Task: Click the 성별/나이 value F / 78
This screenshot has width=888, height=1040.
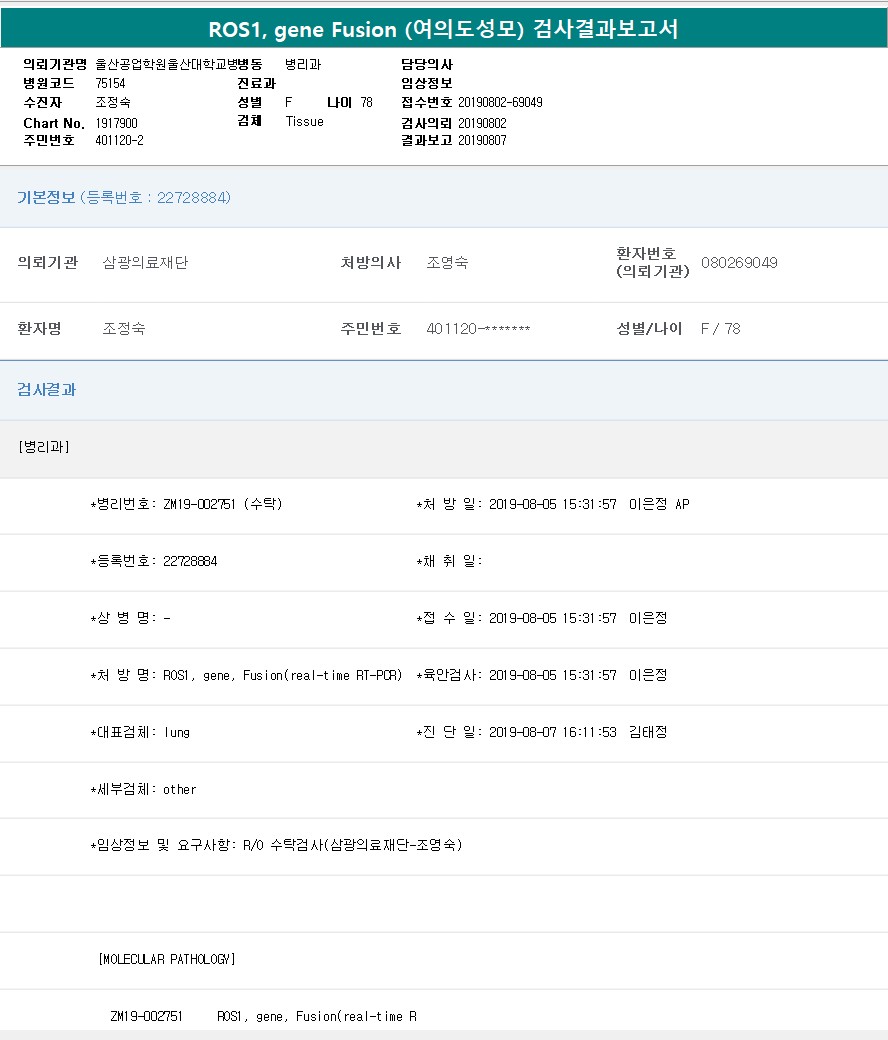Action: (720, 329)
